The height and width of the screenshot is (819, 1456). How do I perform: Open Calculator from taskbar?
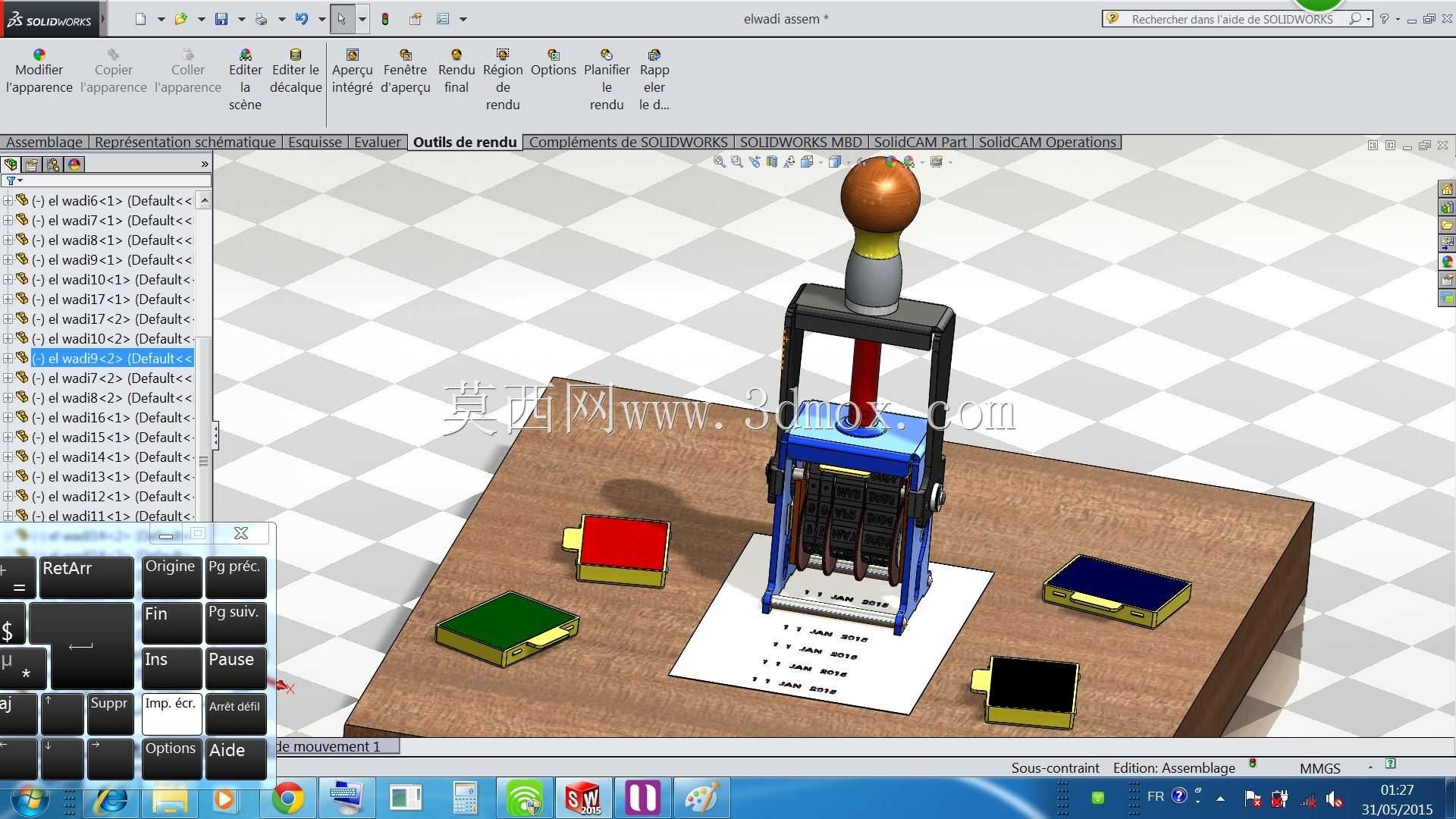click(464, 799)
